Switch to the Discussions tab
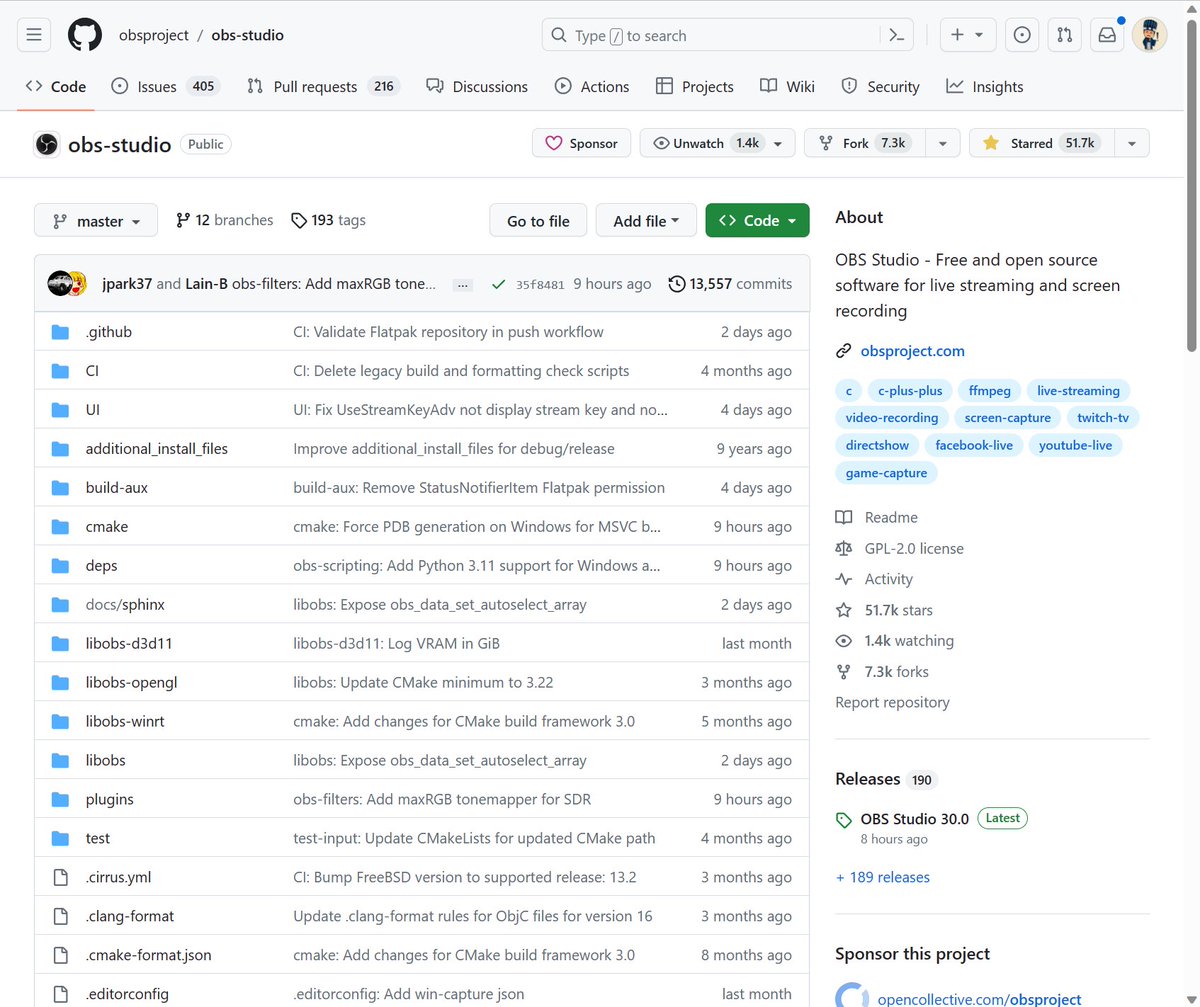Viewport: 1200px width, 1007px height. point(477,87)
